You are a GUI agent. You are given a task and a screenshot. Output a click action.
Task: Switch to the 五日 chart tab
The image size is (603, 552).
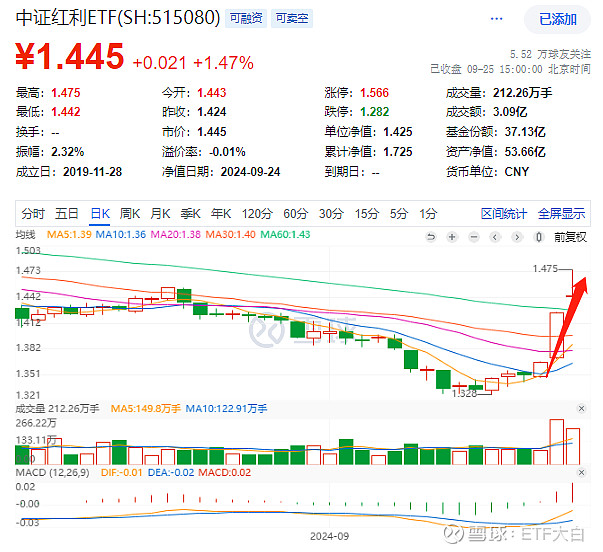pyautogui.click(x=67, y=213)
